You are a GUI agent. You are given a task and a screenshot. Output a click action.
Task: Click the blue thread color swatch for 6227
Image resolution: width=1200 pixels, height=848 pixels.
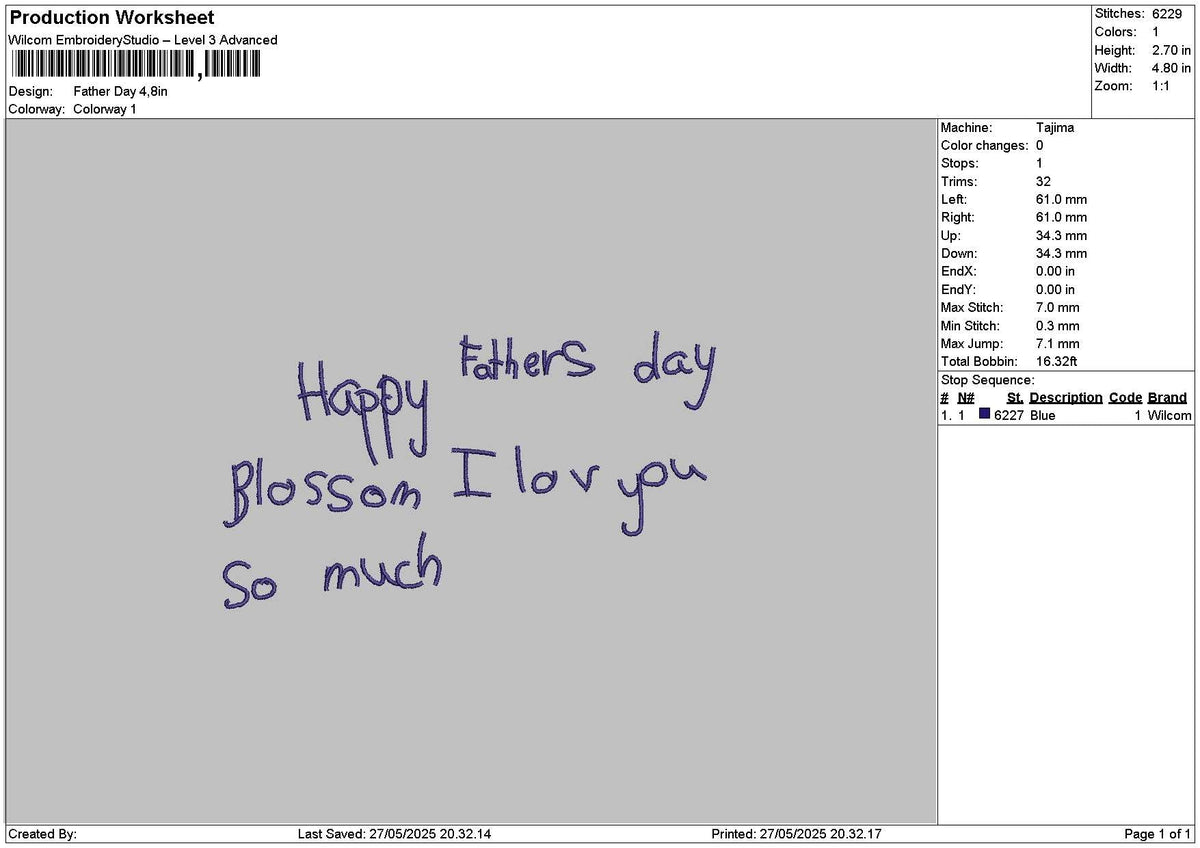coord(985,414)
